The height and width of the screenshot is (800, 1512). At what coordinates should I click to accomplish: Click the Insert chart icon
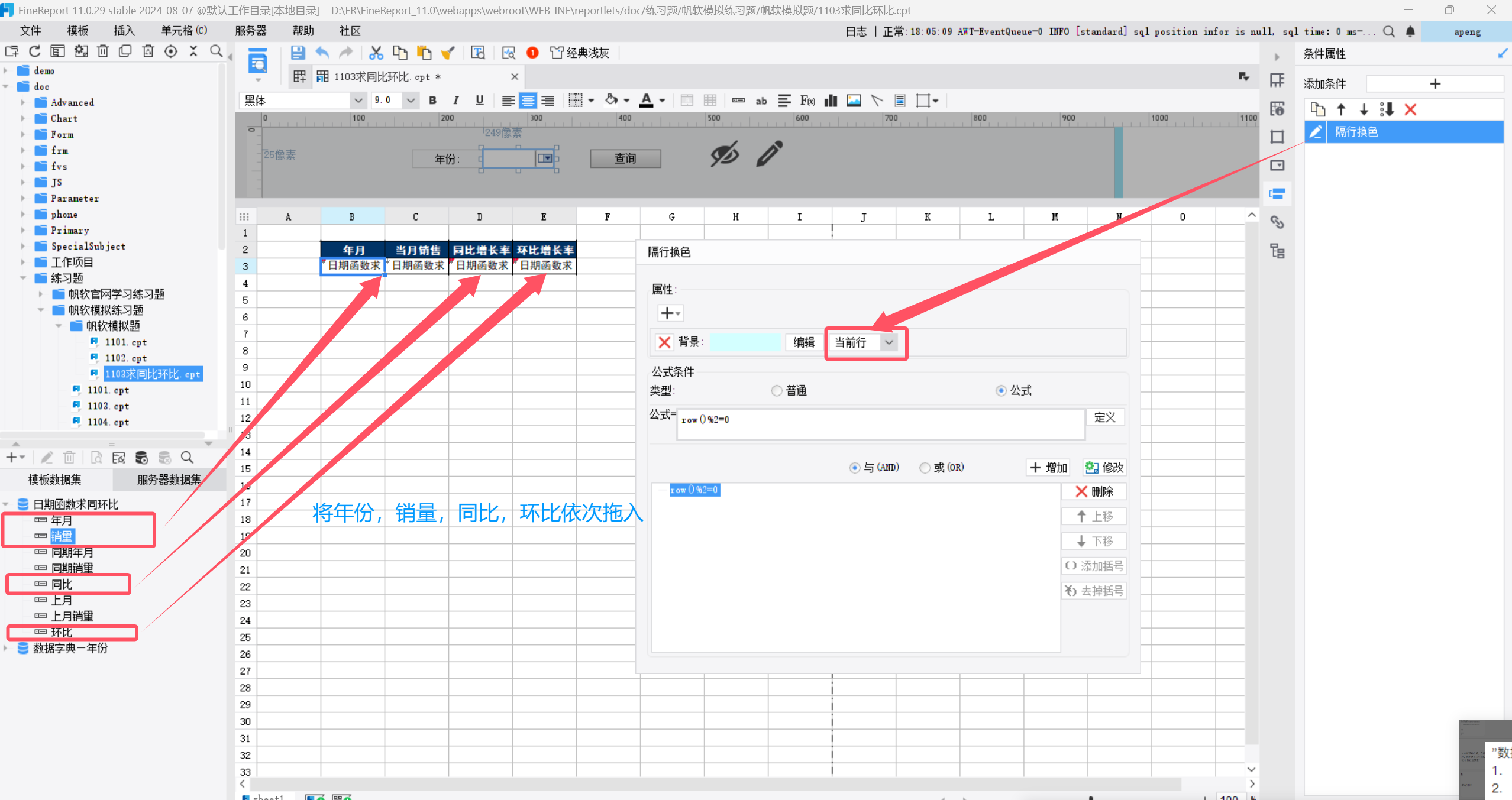pyautogui.click(x=831, y=101)
